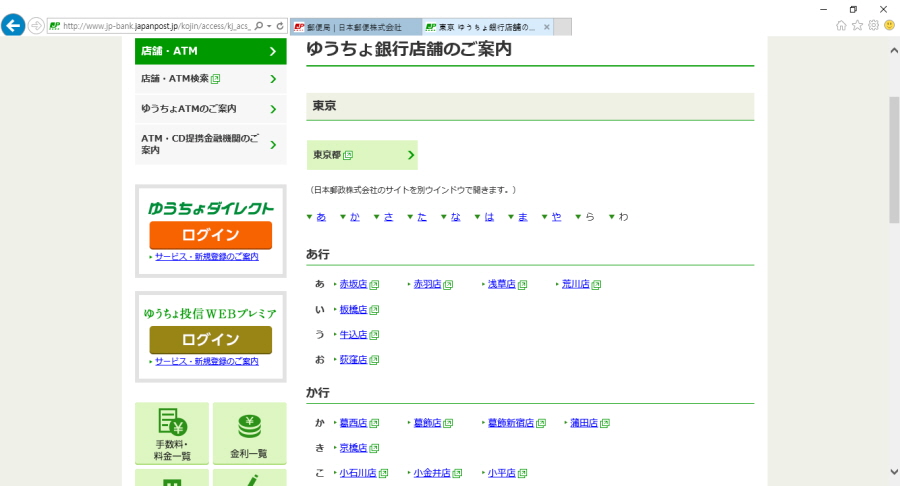Click the 東京都 green button
The height and width of the screenshot is (486, 900).
point(362,155)
